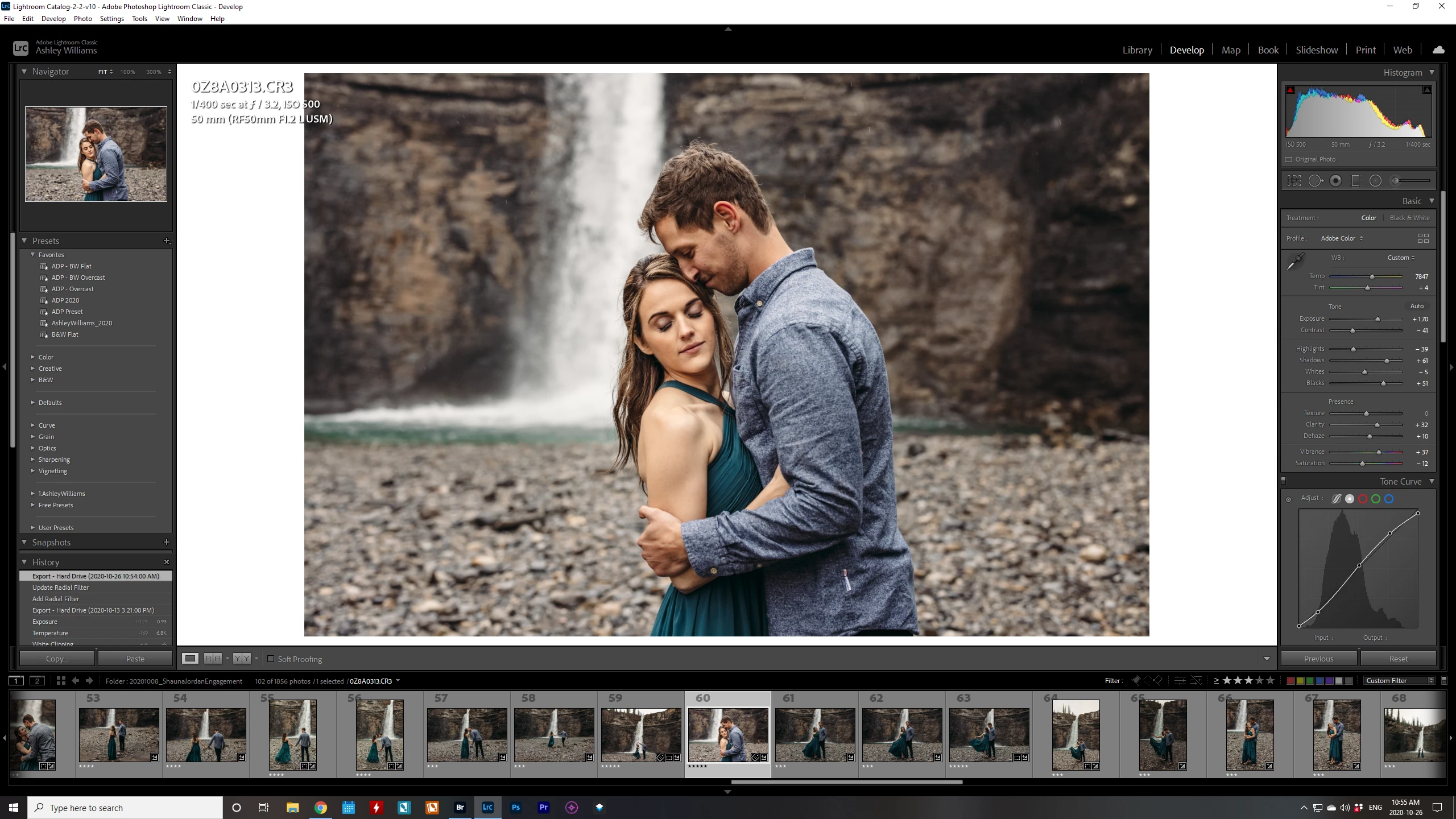
Task: Pick the White Balance eyedropper tool
Action: coord(1296,261)
